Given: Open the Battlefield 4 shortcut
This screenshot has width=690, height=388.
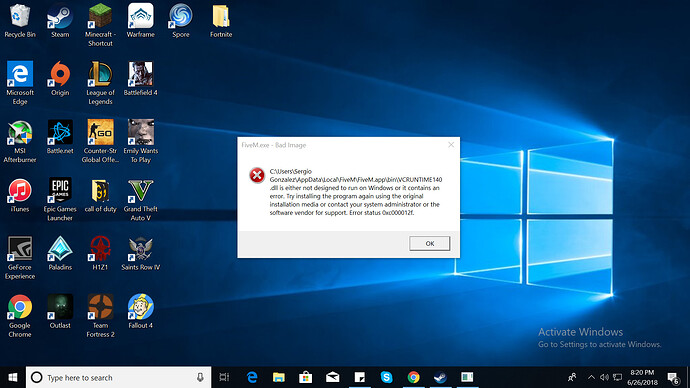Looking at the screenshot, I should click(140, 79).
